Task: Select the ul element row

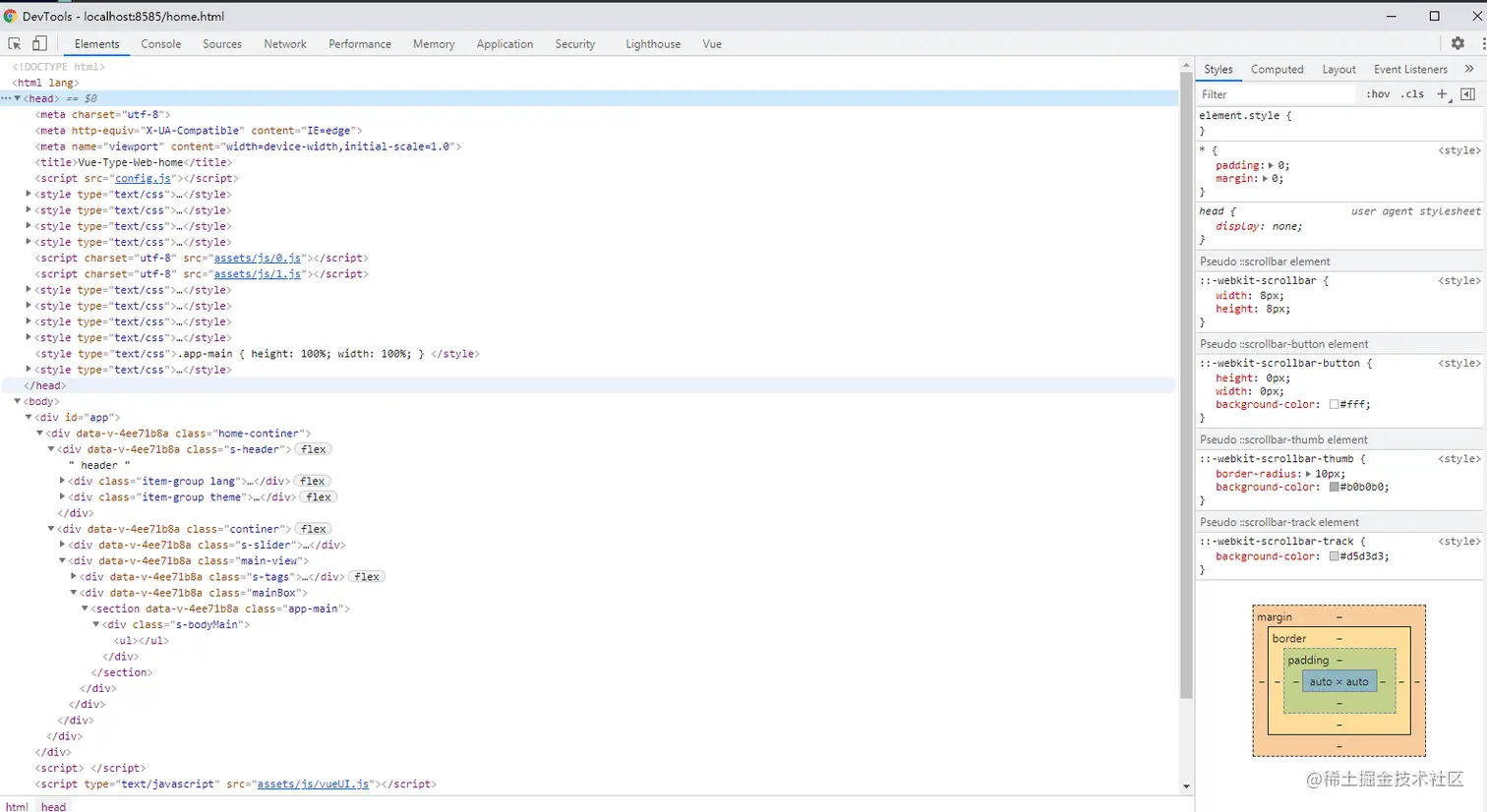Action: [x=142, y=640]
